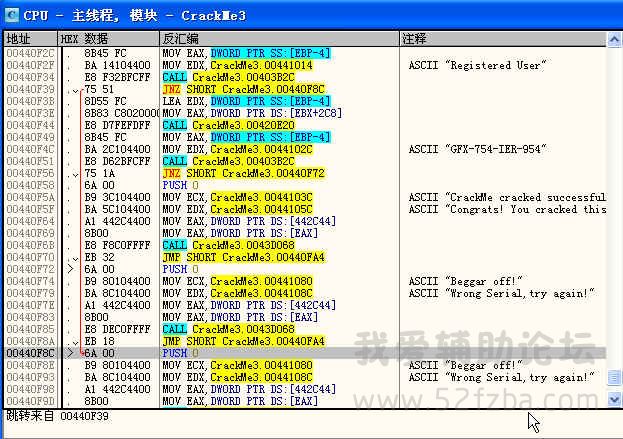Viewport: 623px width, 439px height.
Task: Click the scroll down arrow of disassembly pane
Action: 614,400
